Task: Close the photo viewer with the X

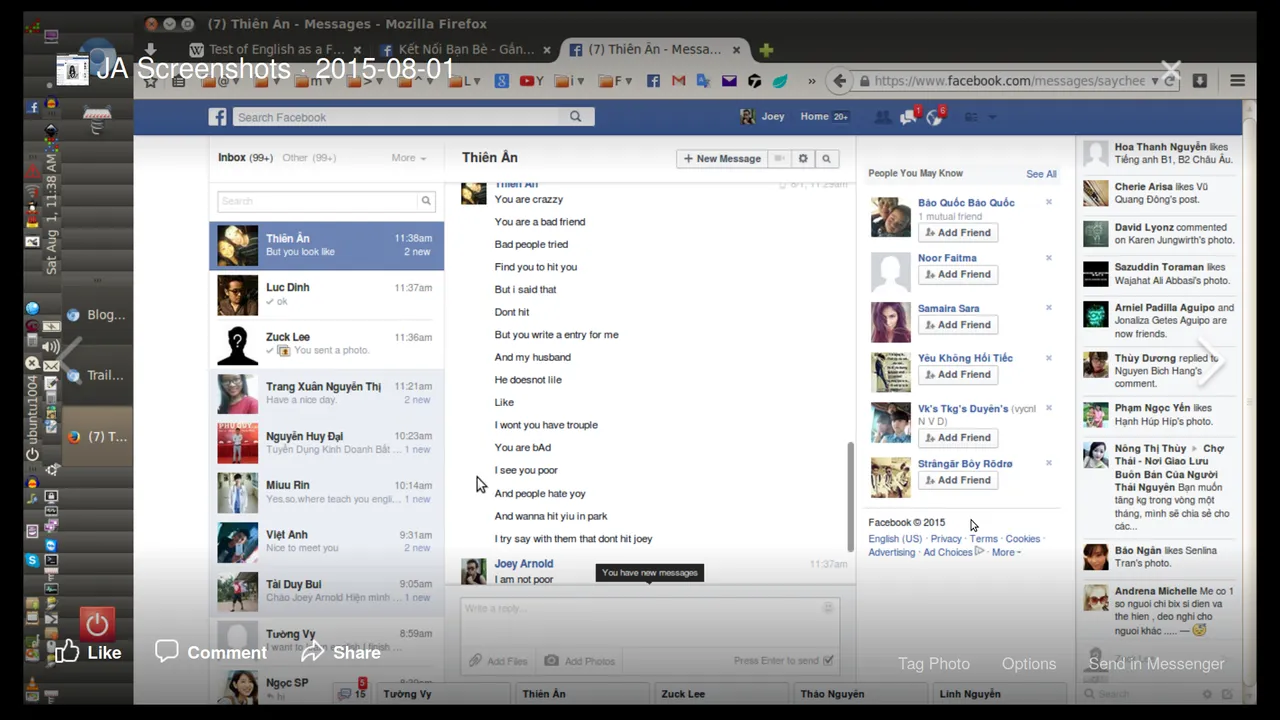Action: (1171, 71)
